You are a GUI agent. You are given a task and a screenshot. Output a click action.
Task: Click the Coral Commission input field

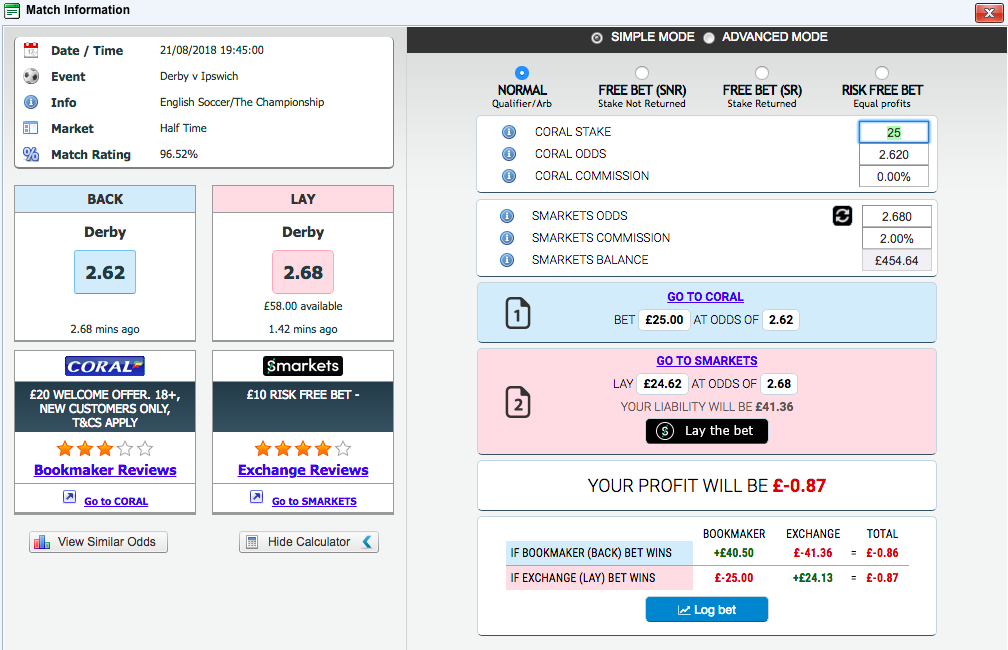tap(894, 176)
